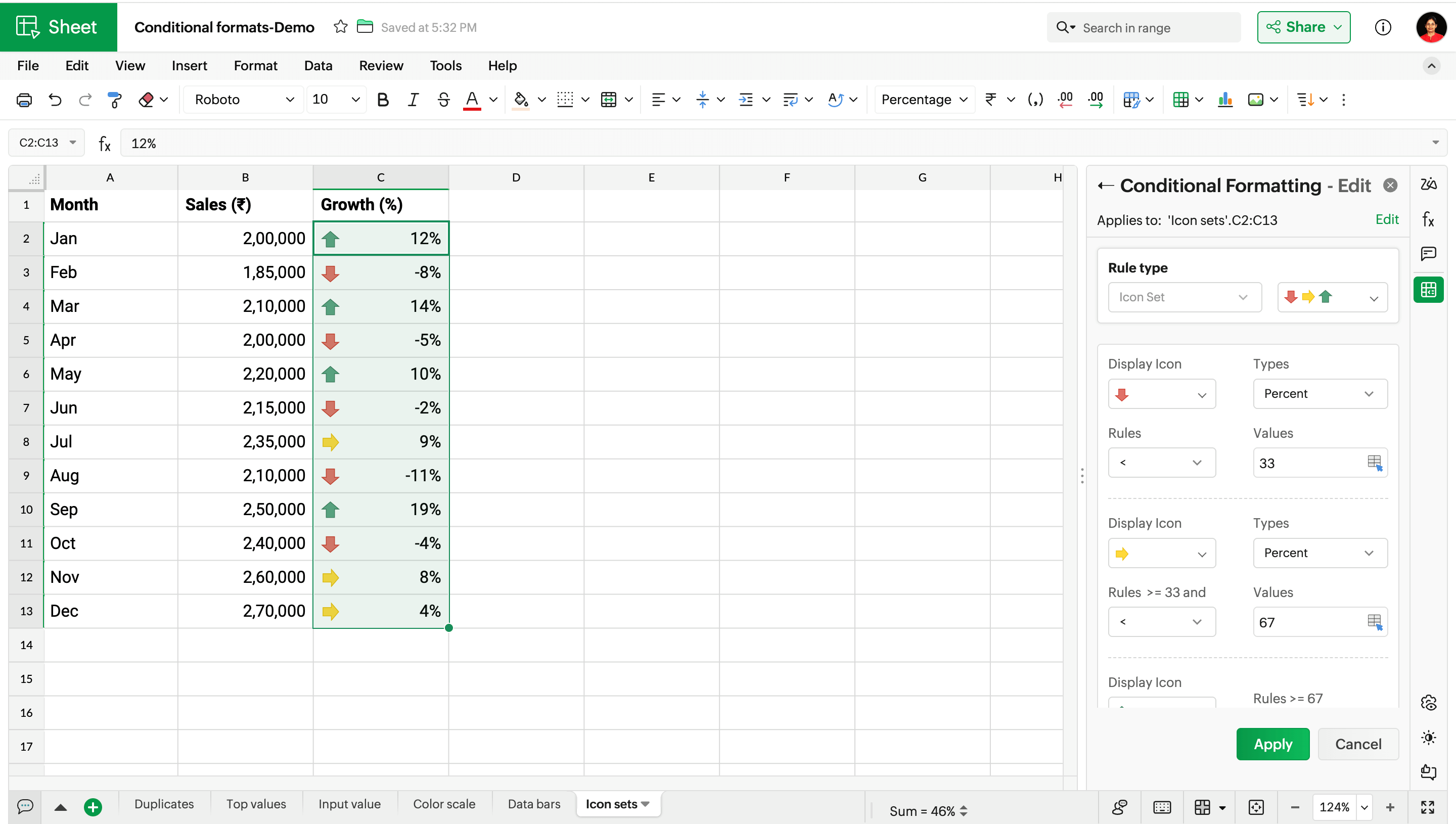
Task: Star the document as favorite
Action: (340, 27)
